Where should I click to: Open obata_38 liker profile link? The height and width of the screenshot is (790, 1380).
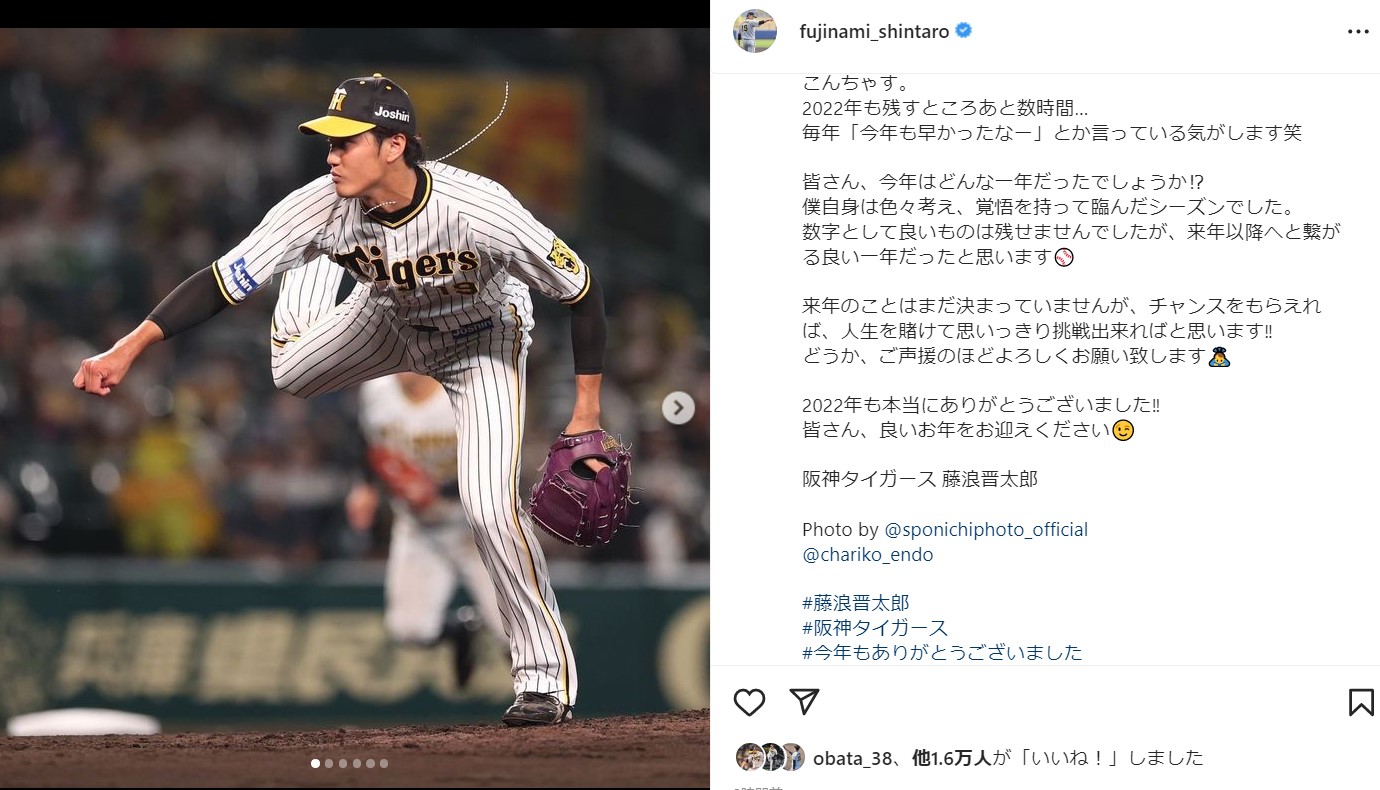coord(853,757)
